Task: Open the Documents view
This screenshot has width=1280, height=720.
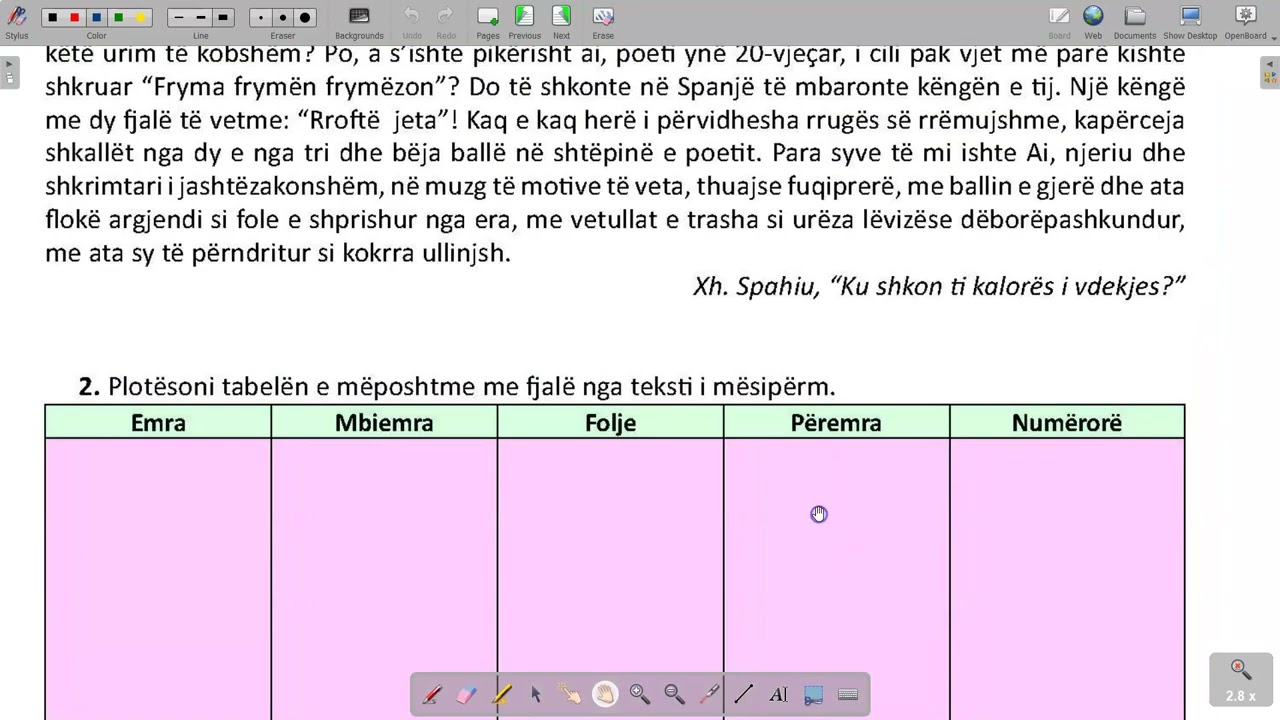Action: coord(1135,22)
